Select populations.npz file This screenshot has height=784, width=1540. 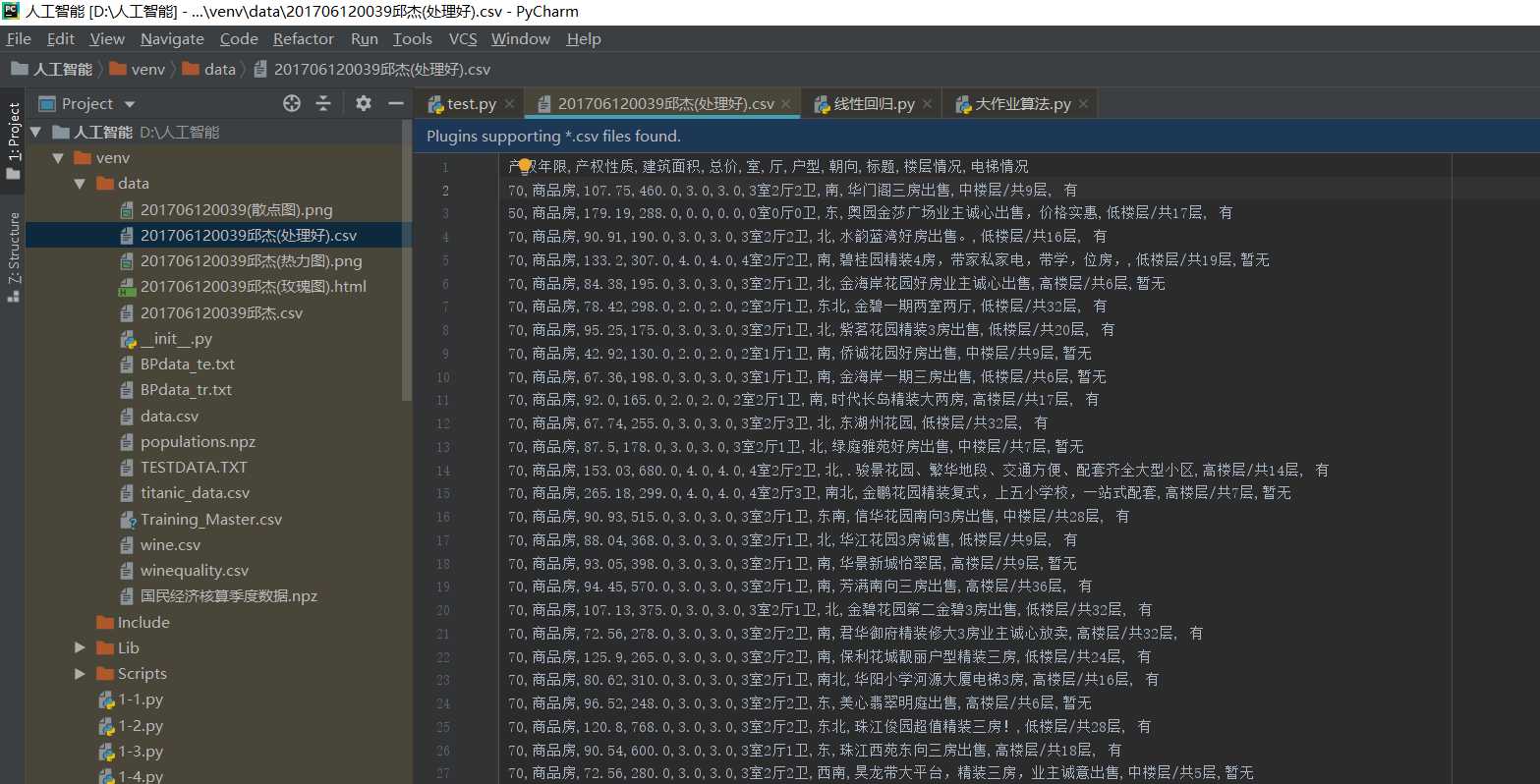click(x=198, y=442)
